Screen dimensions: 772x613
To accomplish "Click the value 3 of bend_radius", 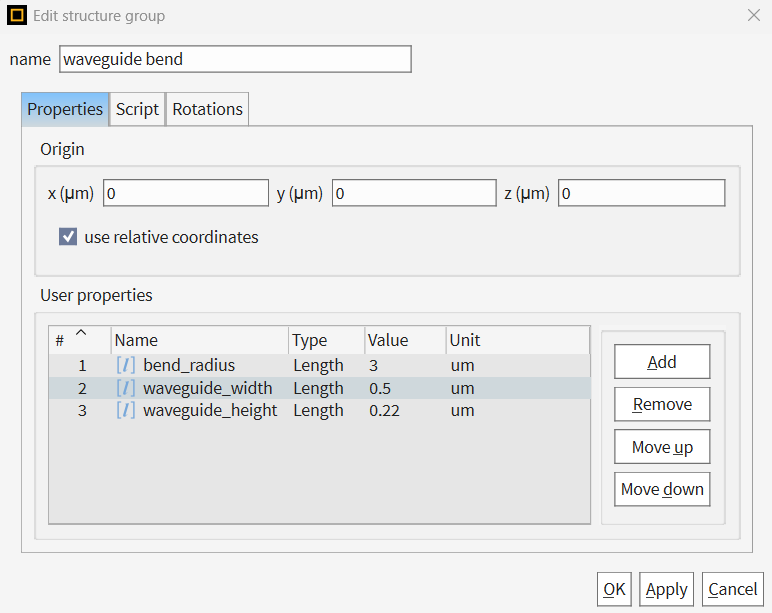I will (x=373, y=365).
